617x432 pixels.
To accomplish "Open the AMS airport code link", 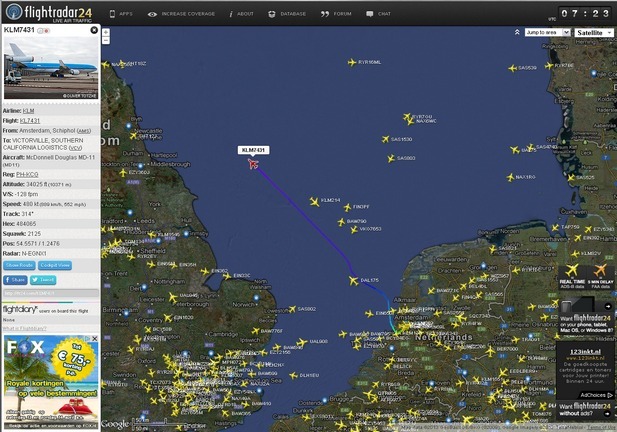I will [x=83, y=131].
